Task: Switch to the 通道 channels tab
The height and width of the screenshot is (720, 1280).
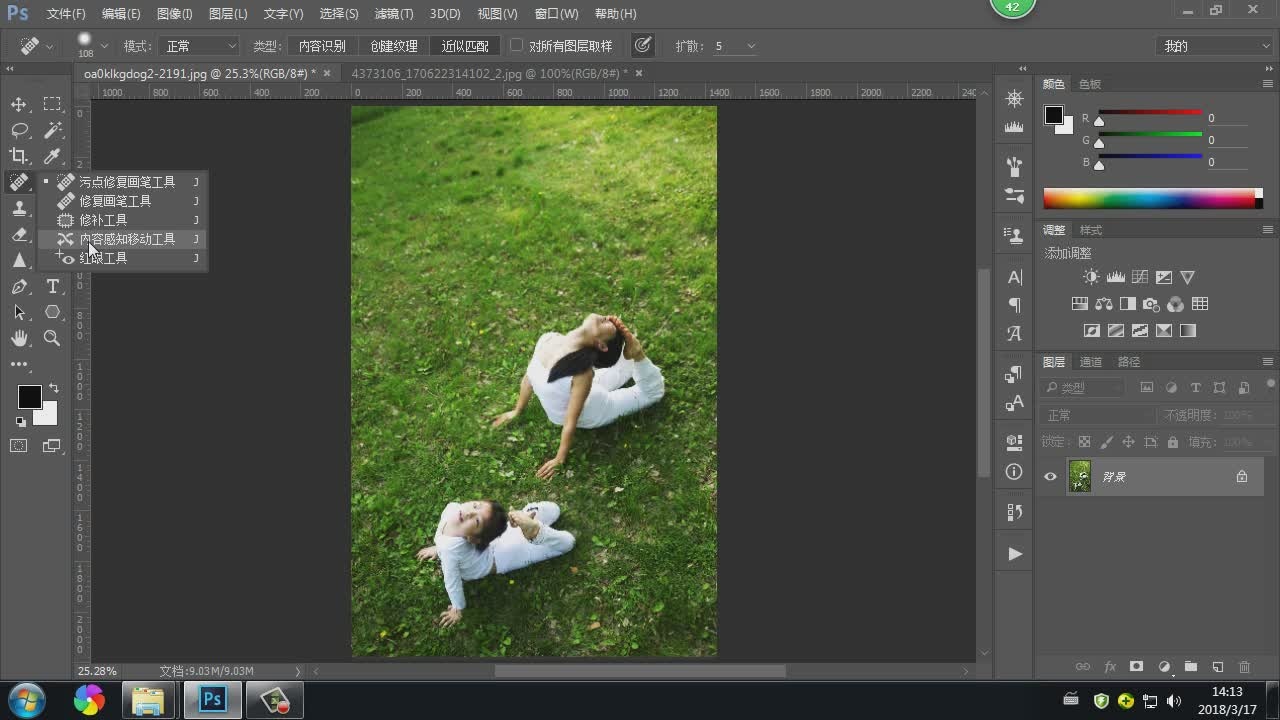Action: 1090,362
